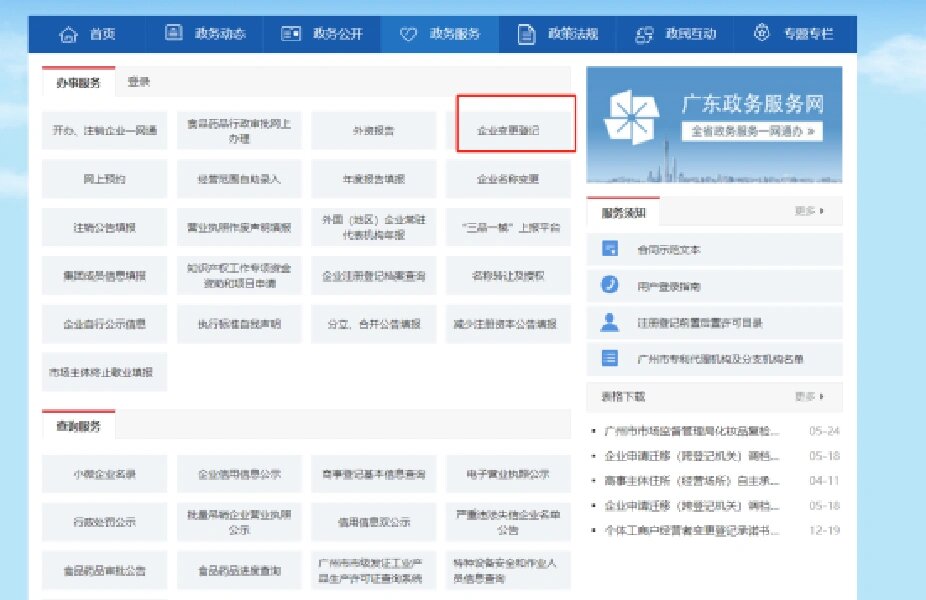Select the 服务须知 tab
The image size is (926, 600).
pyautogui.click(x=624, y=213)
